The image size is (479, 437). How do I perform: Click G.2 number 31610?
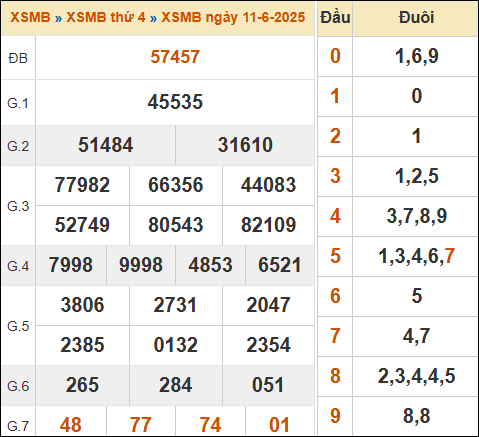[245, 145]
